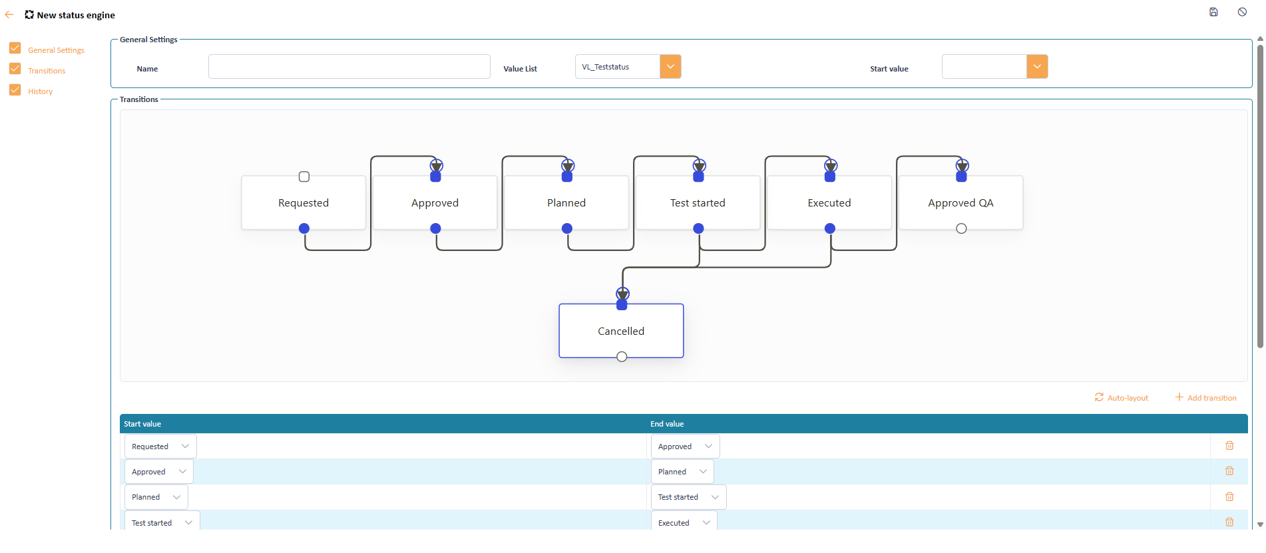Click the plus icon for Add transition
This screenshot has width=1266, height=553.
pos(1179,397)
